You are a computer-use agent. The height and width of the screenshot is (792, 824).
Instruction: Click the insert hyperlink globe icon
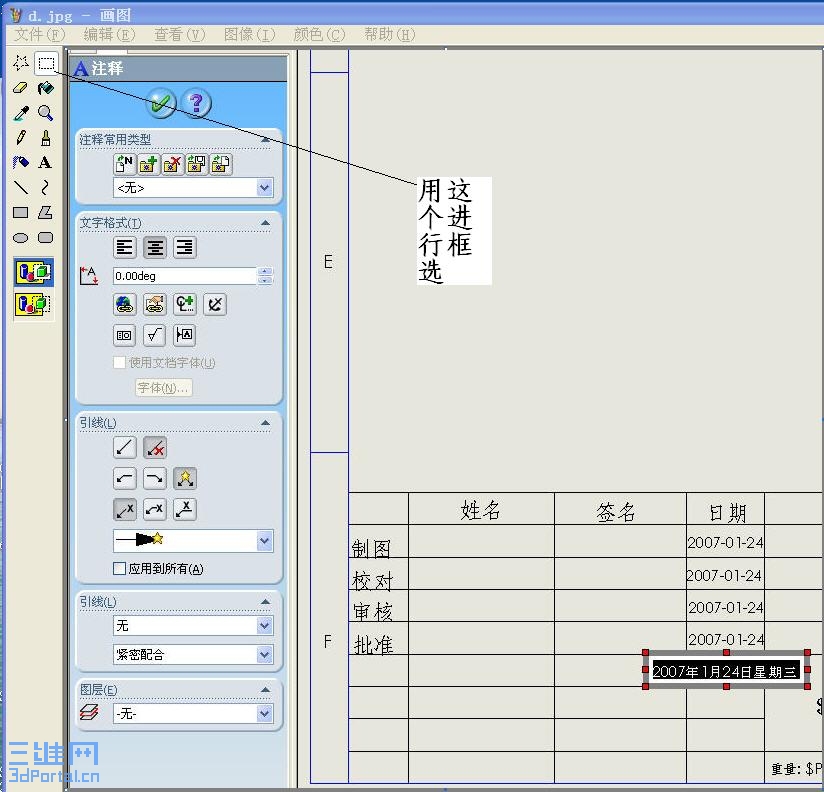pyautogui.click(x=125, y=304)
